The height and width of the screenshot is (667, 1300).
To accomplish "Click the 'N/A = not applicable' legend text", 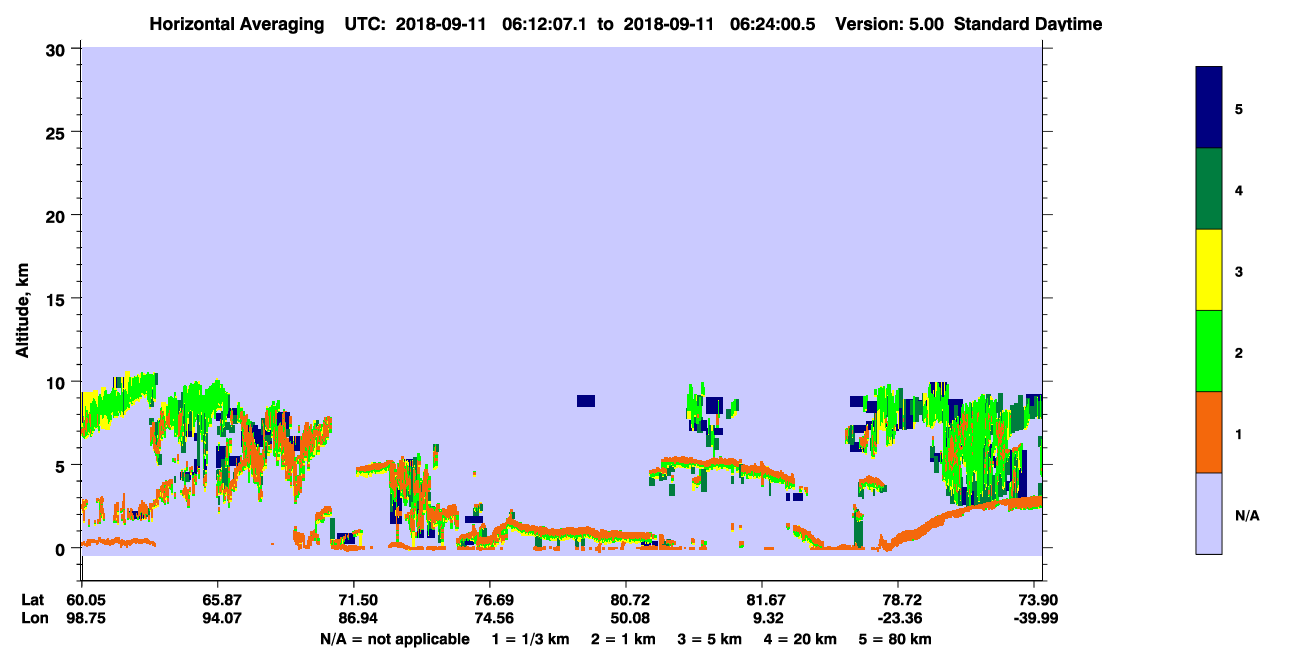I will 394,639.
